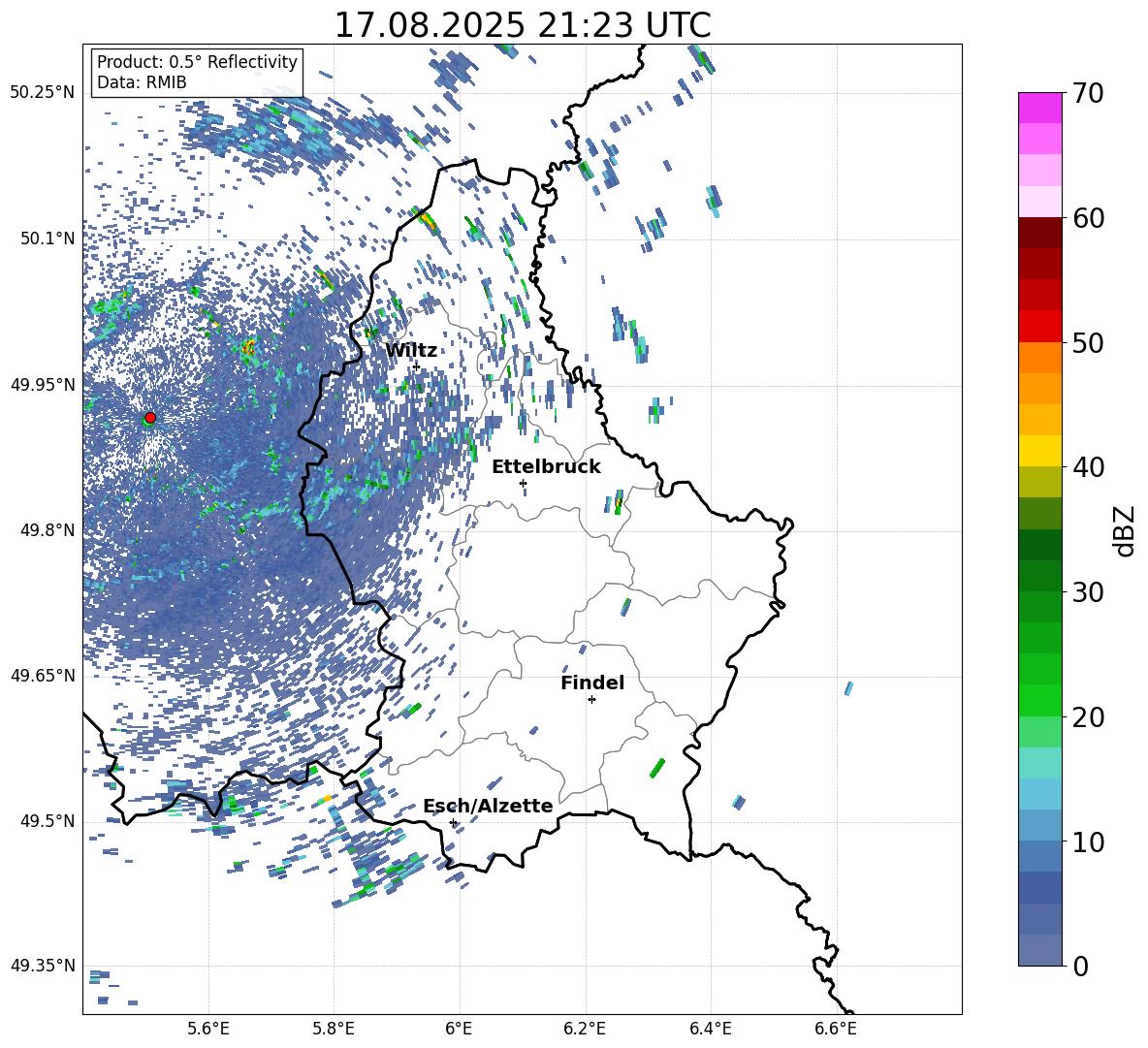Screen dimensions: 1148x1048
Task: Click the colorbar tick value 50
Action: click(1087, 342)
